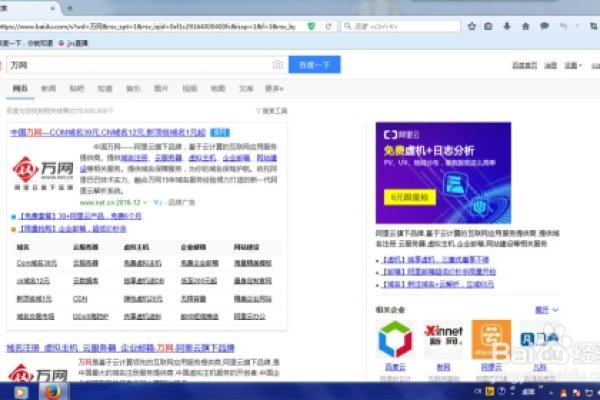Open the cn域名12元 link in the table
600x400 pixels.
[x=33, y=281]
